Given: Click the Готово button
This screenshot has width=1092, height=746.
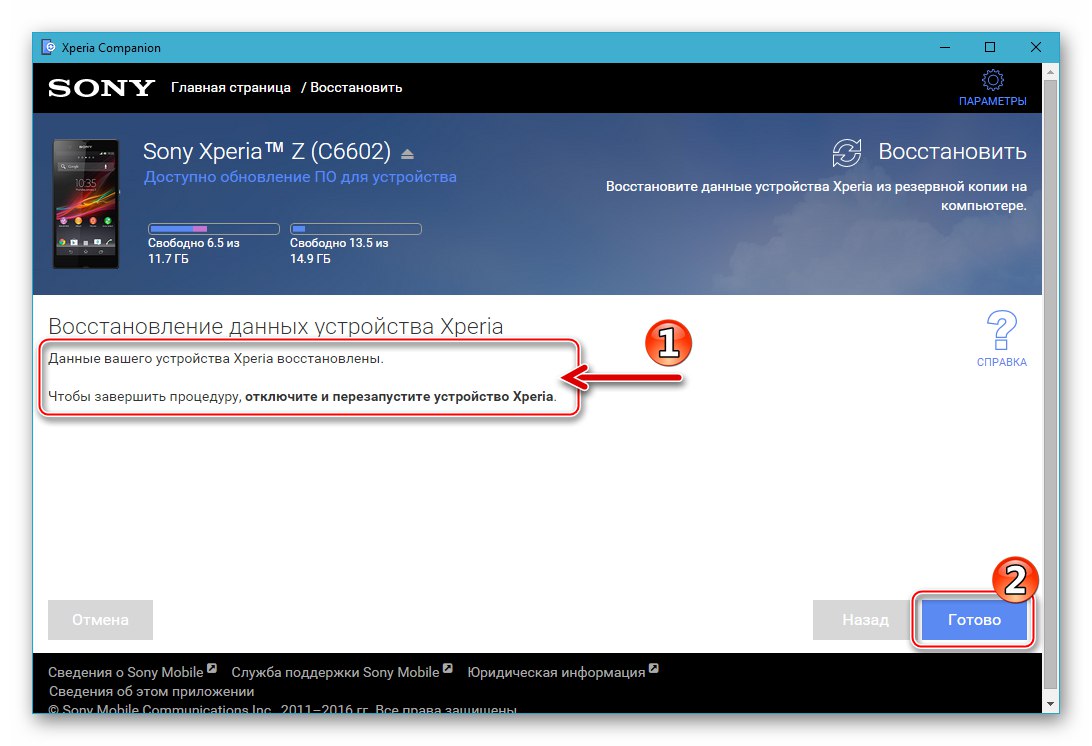Looking at the screenshot, I should tap(974, 620).
